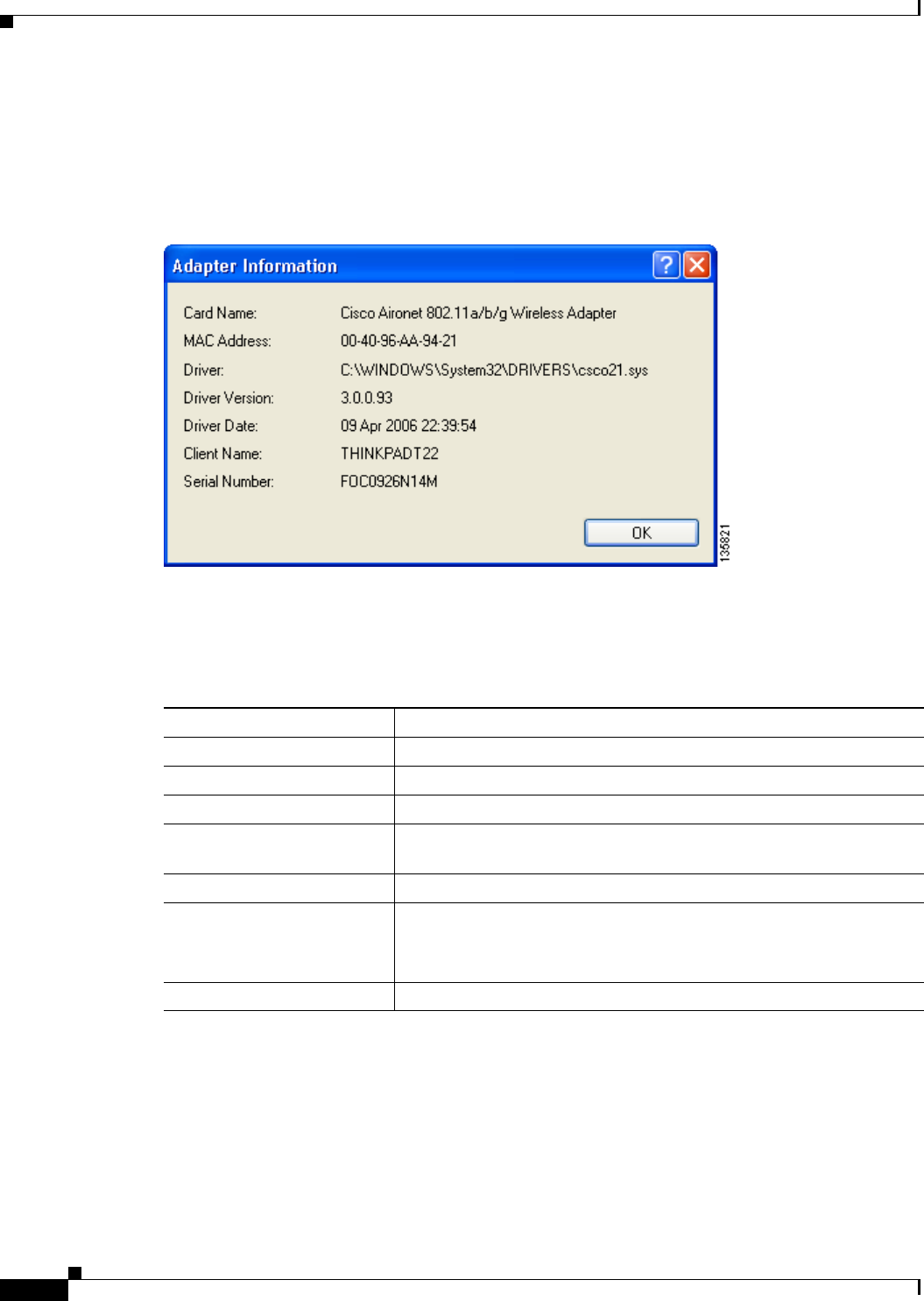Close the Adapter Information dialog
The image size is (924, 1301).
coord(696,265)
